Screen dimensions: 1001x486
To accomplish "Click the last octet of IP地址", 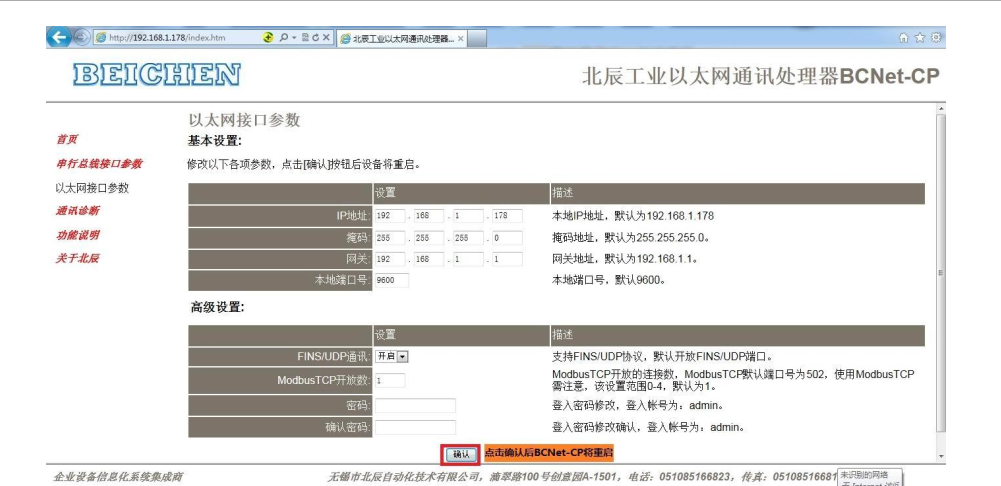I will [505, 216].
